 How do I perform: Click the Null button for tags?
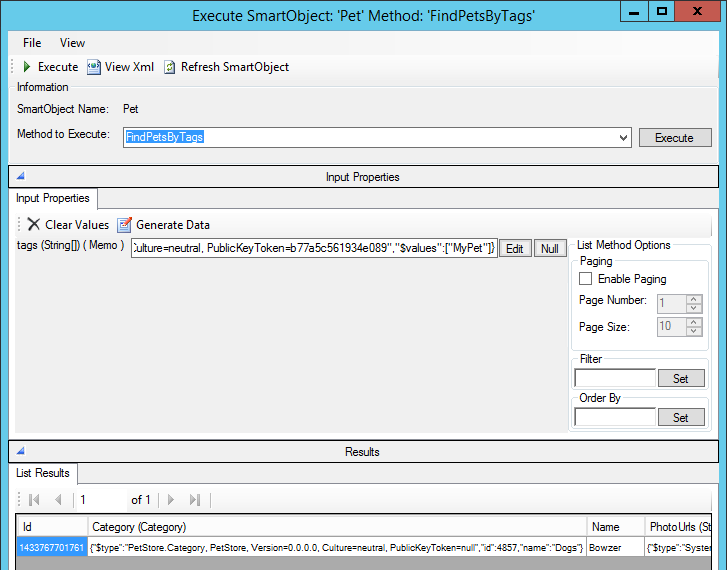[x=549, y=248]
